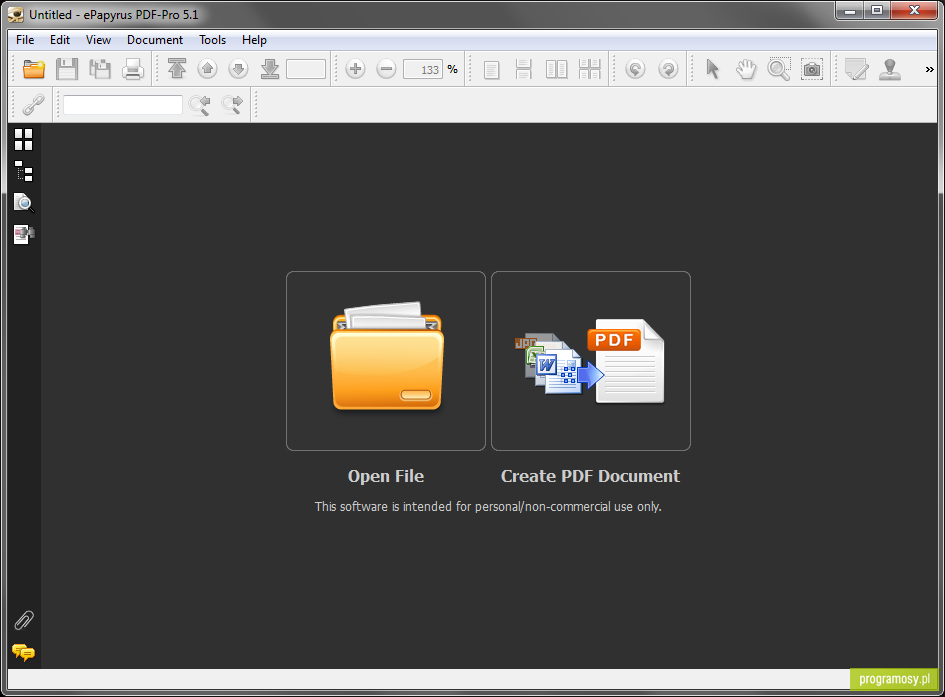Go to last page arrow icon
945x697 pixels.
(x=269, y=69)
